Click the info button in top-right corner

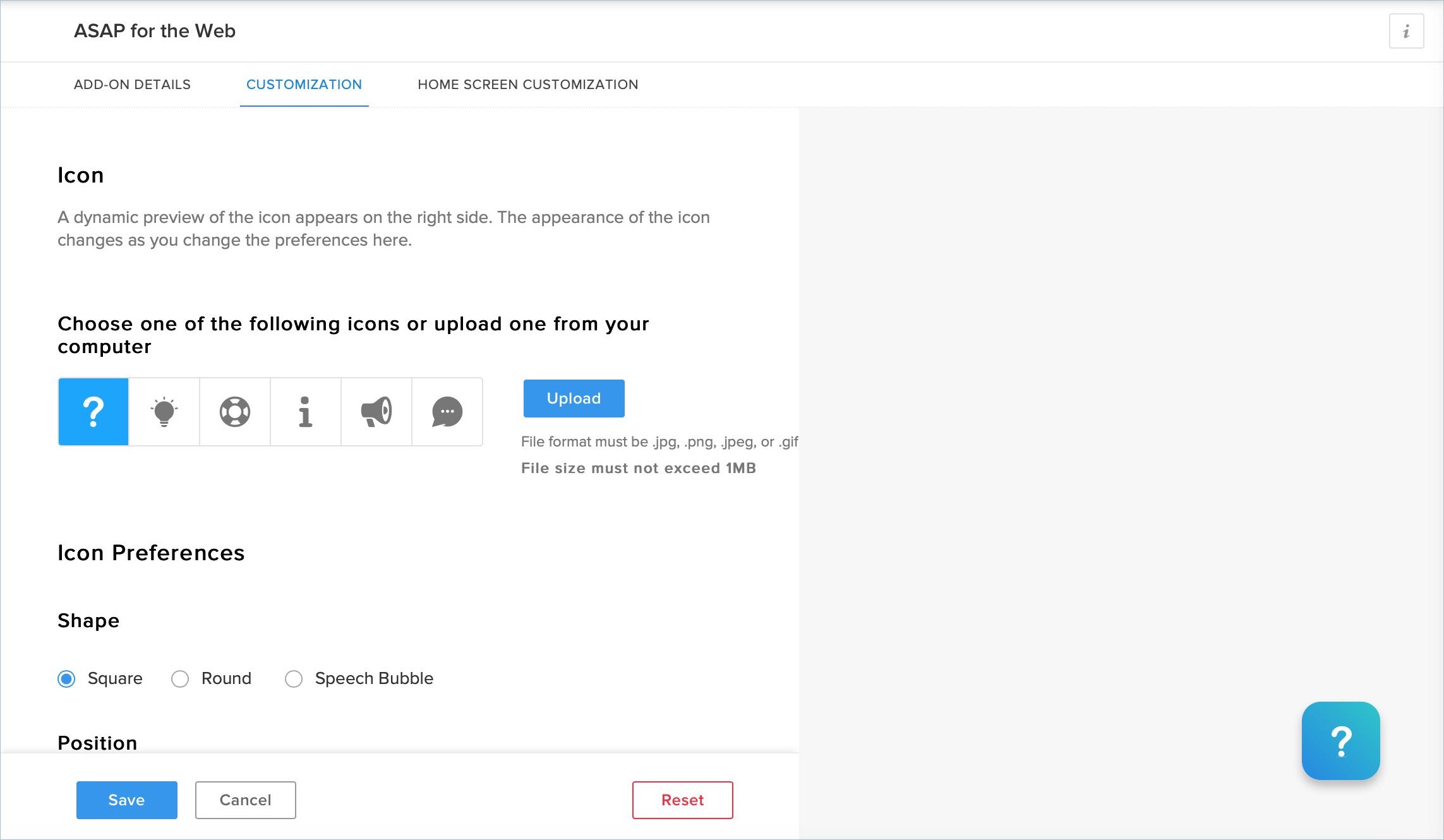pos(1406,31)
